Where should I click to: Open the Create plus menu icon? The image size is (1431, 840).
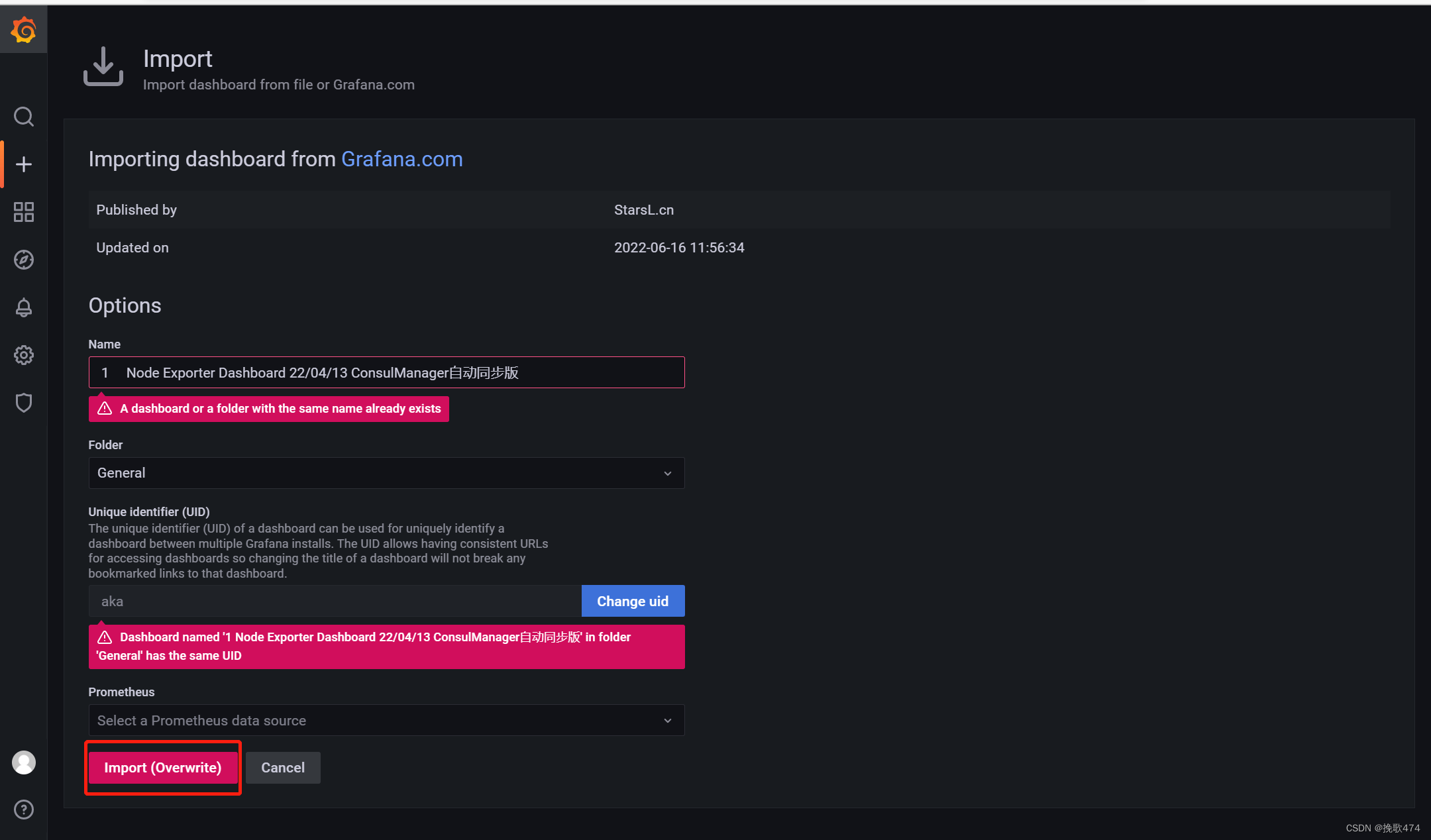coord(24,164)
